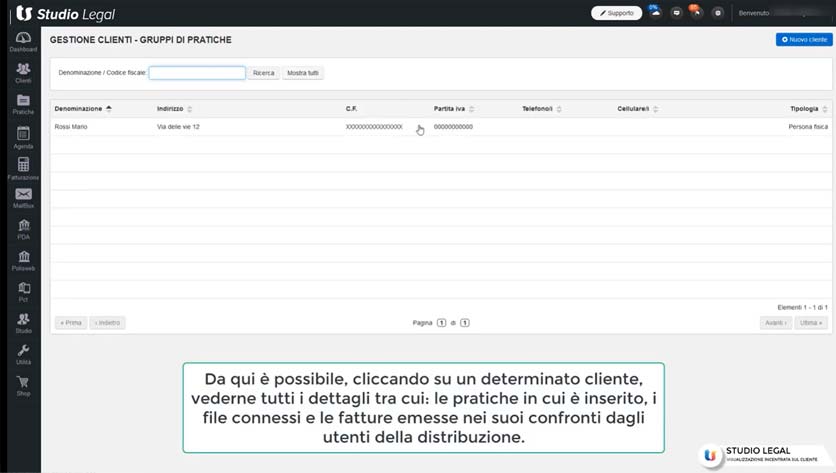Sort by Tipologia column

[x=808, y=109]
